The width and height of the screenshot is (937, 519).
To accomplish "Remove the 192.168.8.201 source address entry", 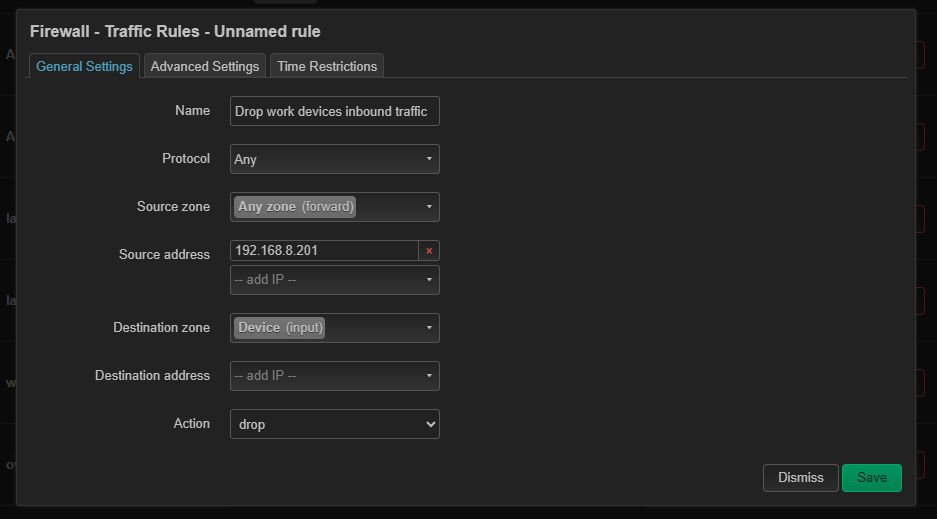I will click(x=429, y=251).
